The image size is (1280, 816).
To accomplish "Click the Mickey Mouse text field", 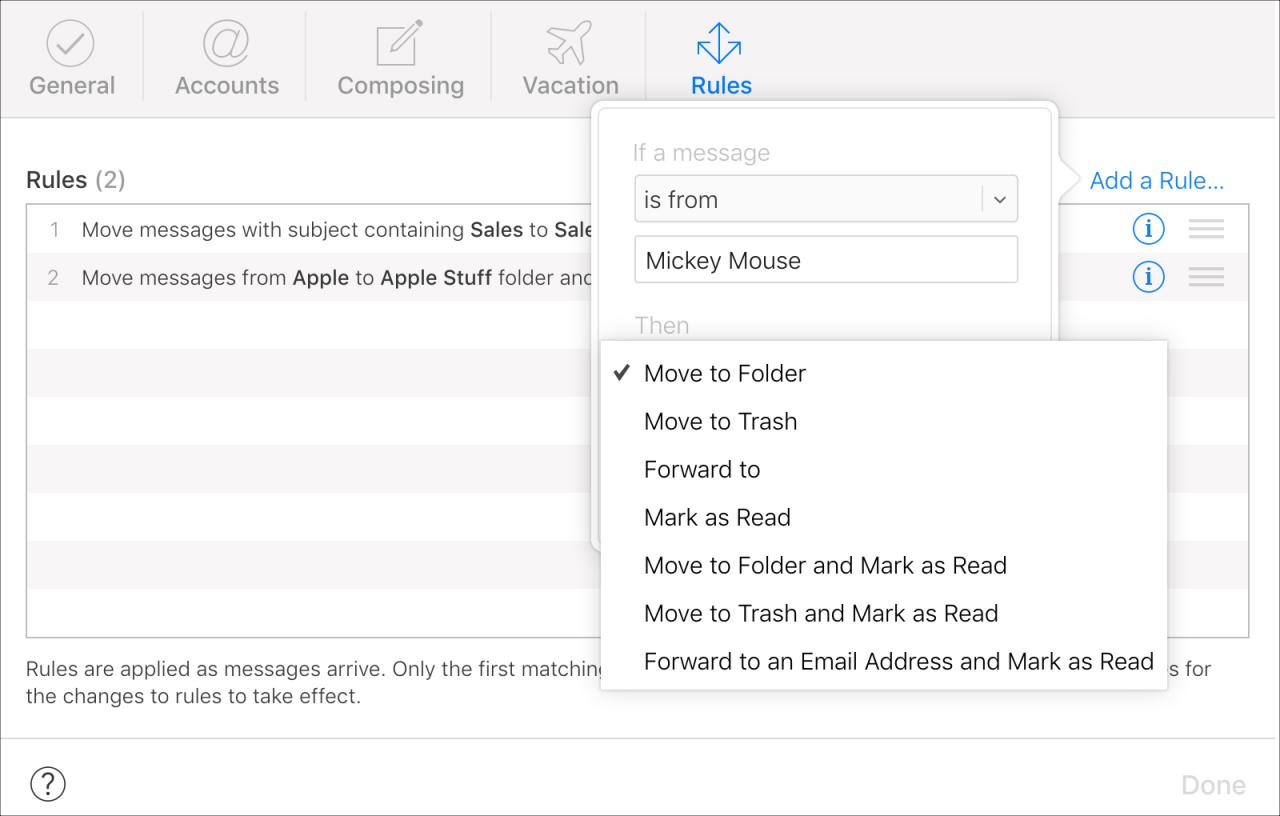I will point(826,260).
